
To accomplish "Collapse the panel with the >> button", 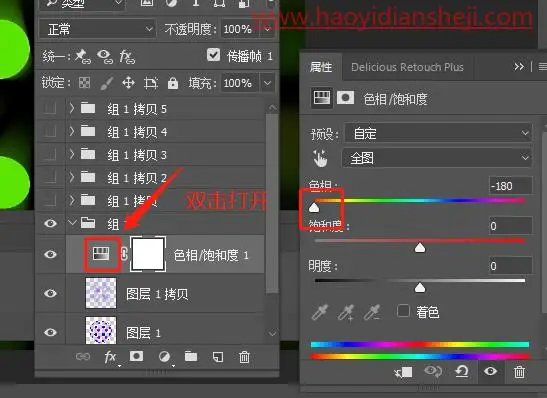I will click(x=519, y=67).
